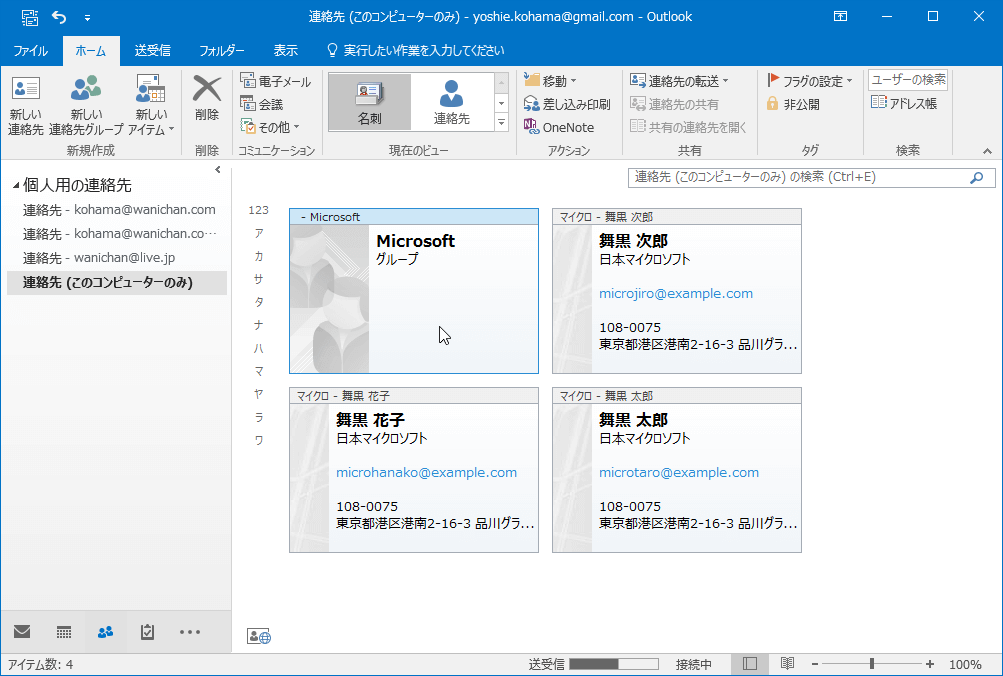Switch to 名刺 business card view
The height and width of the screenshot is (676, 1003).
pyautogui.click(x=370, y=102)
